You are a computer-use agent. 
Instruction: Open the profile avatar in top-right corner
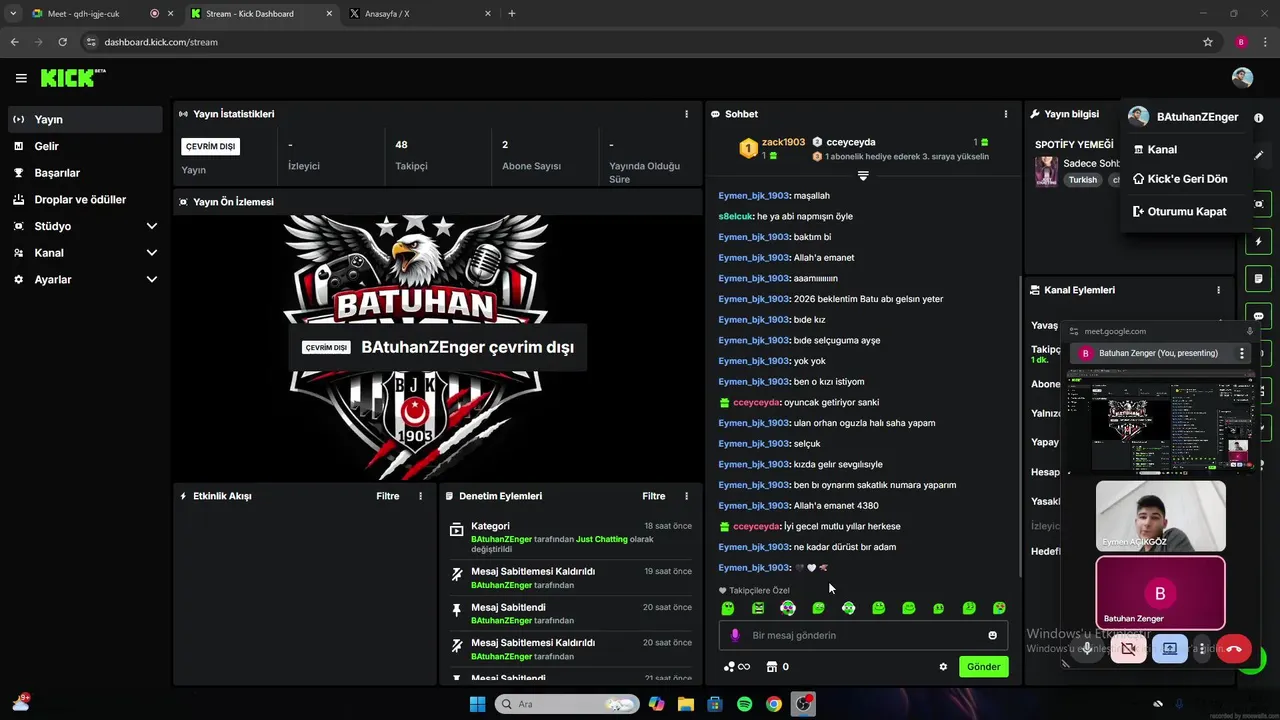(1242, 78)
